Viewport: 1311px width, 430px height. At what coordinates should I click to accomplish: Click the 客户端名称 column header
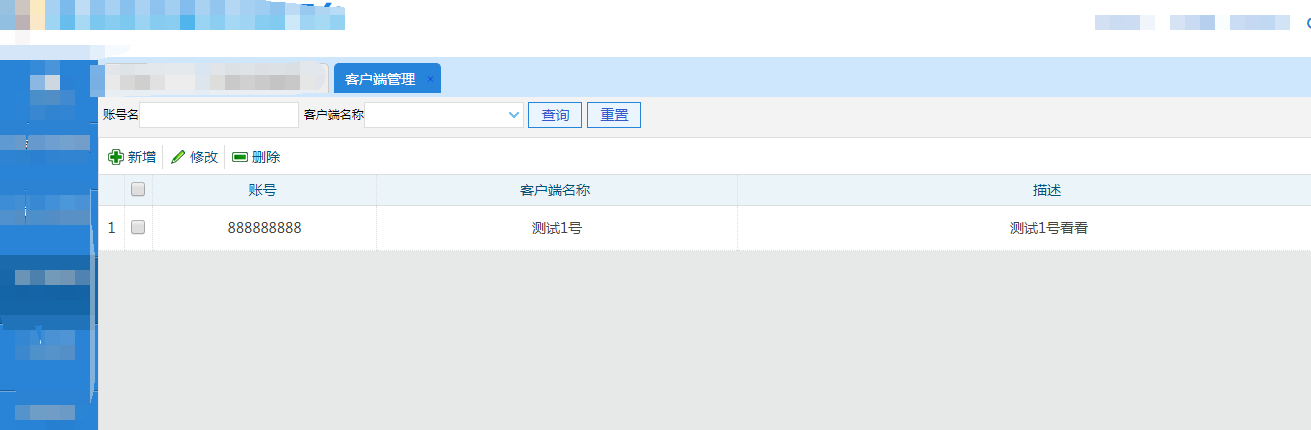[556, 190]
